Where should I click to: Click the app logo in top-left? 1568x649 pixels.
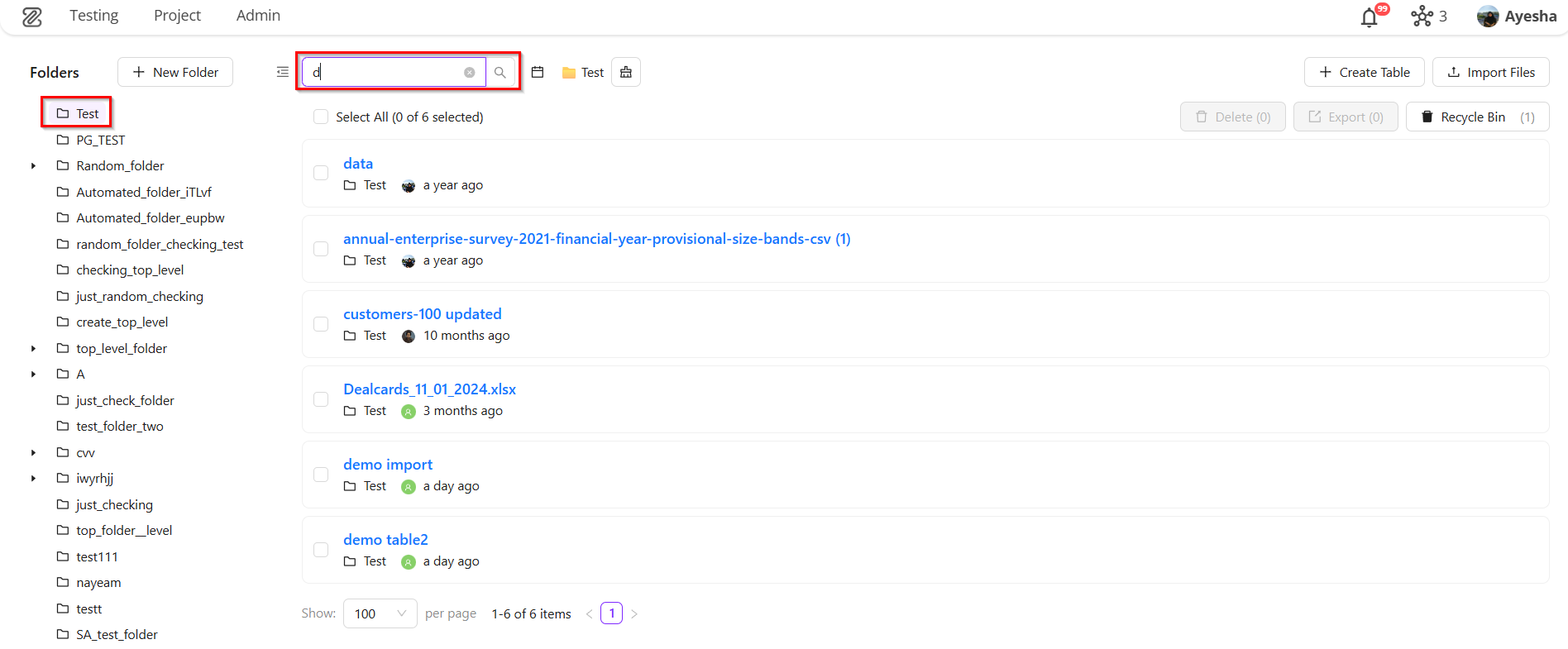click(32, 17)
